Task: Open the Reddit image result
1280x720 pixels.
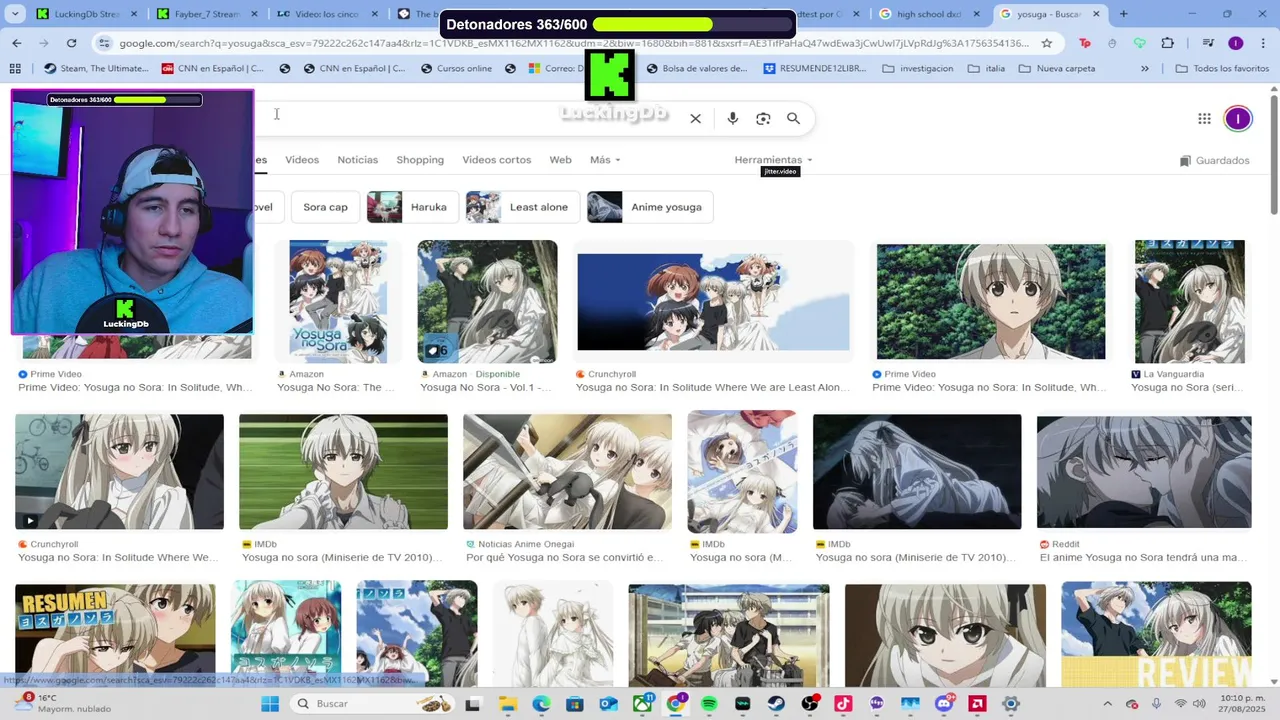Action: pyautogui.click(x=1144, y=472)
